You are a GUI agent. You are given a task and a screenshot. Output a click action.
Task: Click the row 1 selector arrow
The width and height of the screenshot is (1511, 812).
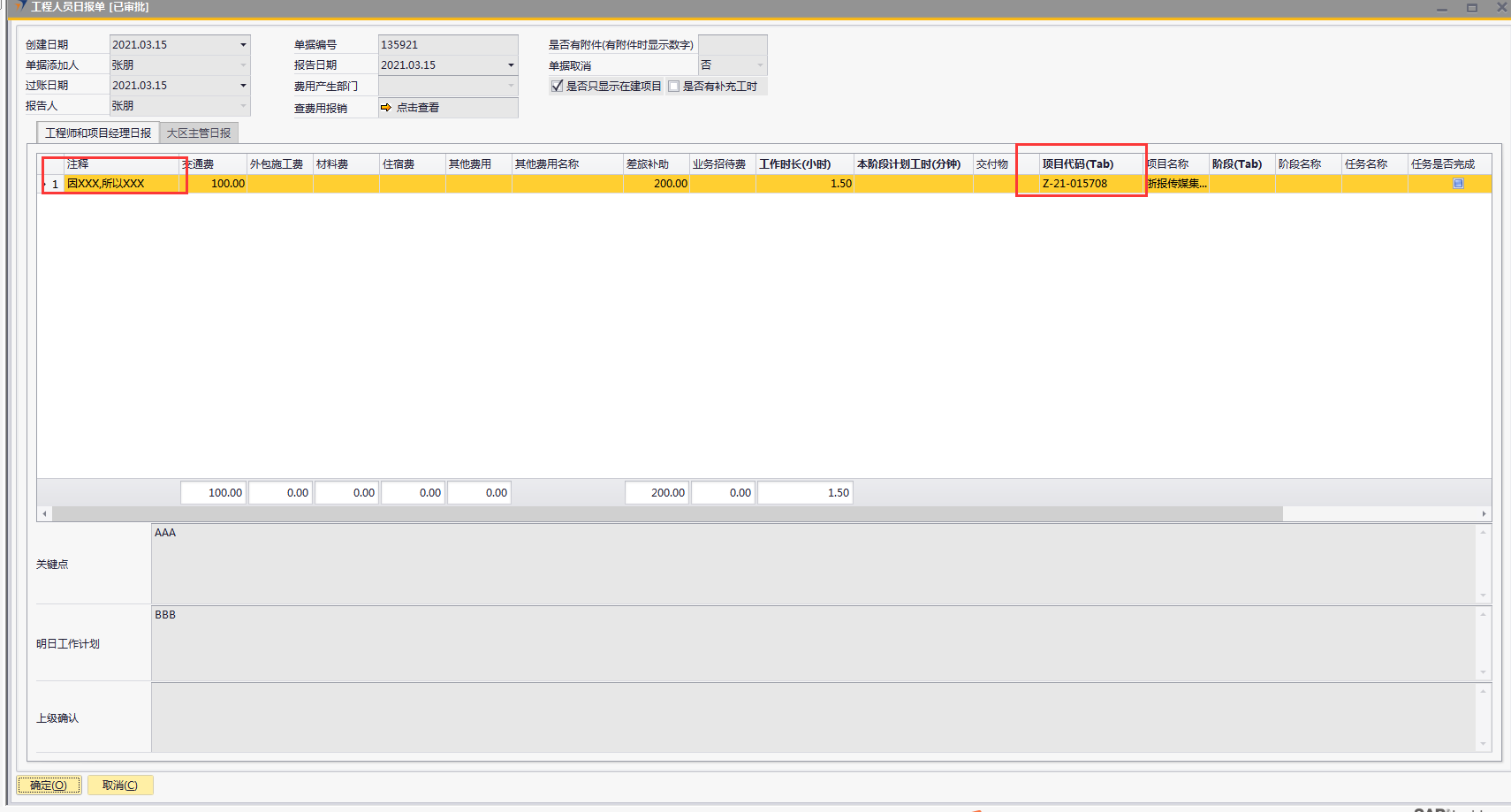pos(45,184)
